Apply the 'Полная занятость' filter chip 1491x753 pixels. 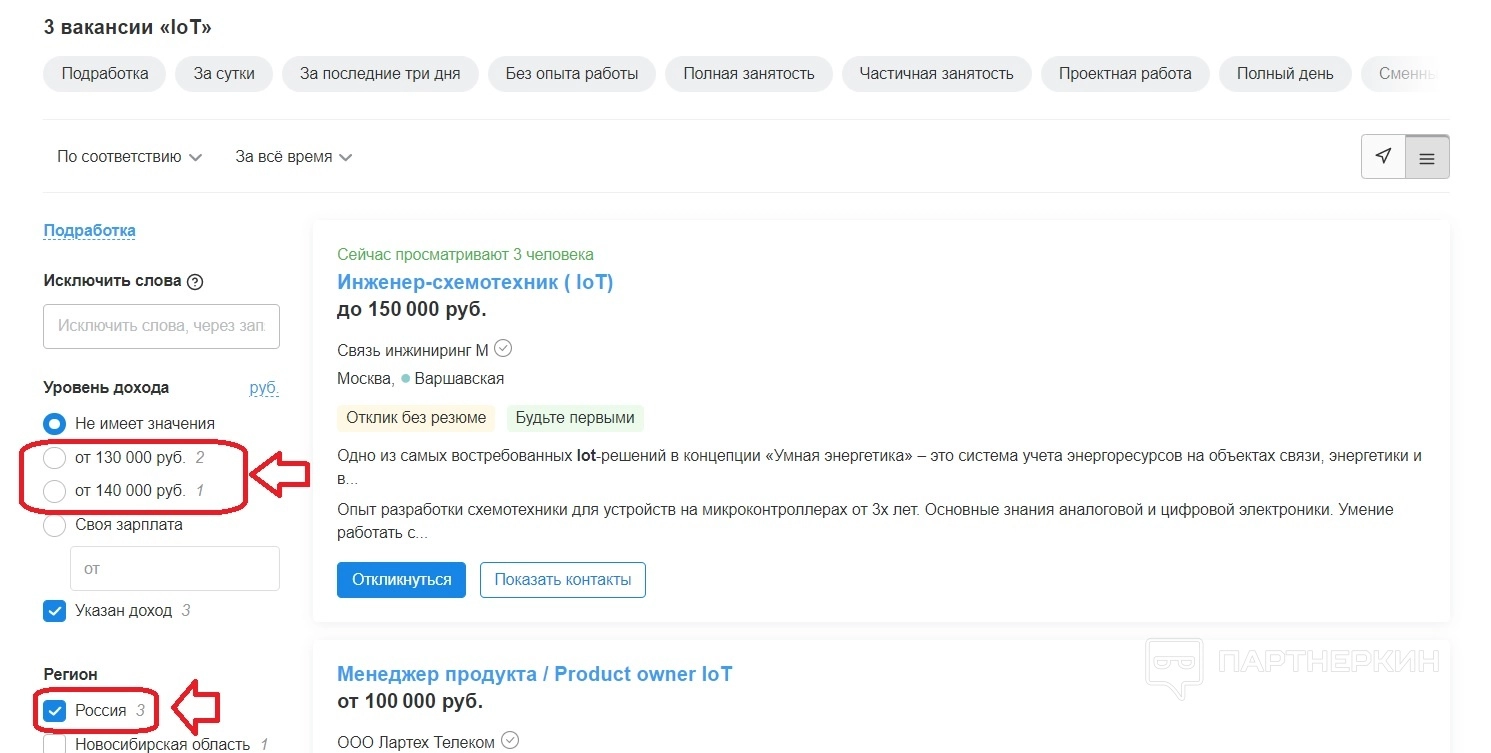tap(748, 74)
